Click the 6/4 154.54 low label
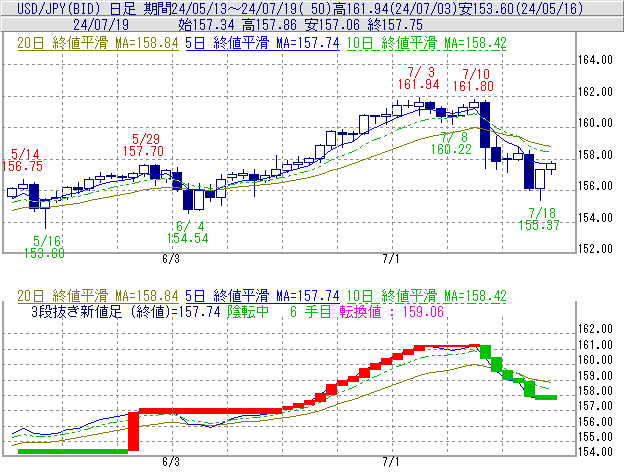The height and width of the screenshot is (475, 624). point(187,232)
